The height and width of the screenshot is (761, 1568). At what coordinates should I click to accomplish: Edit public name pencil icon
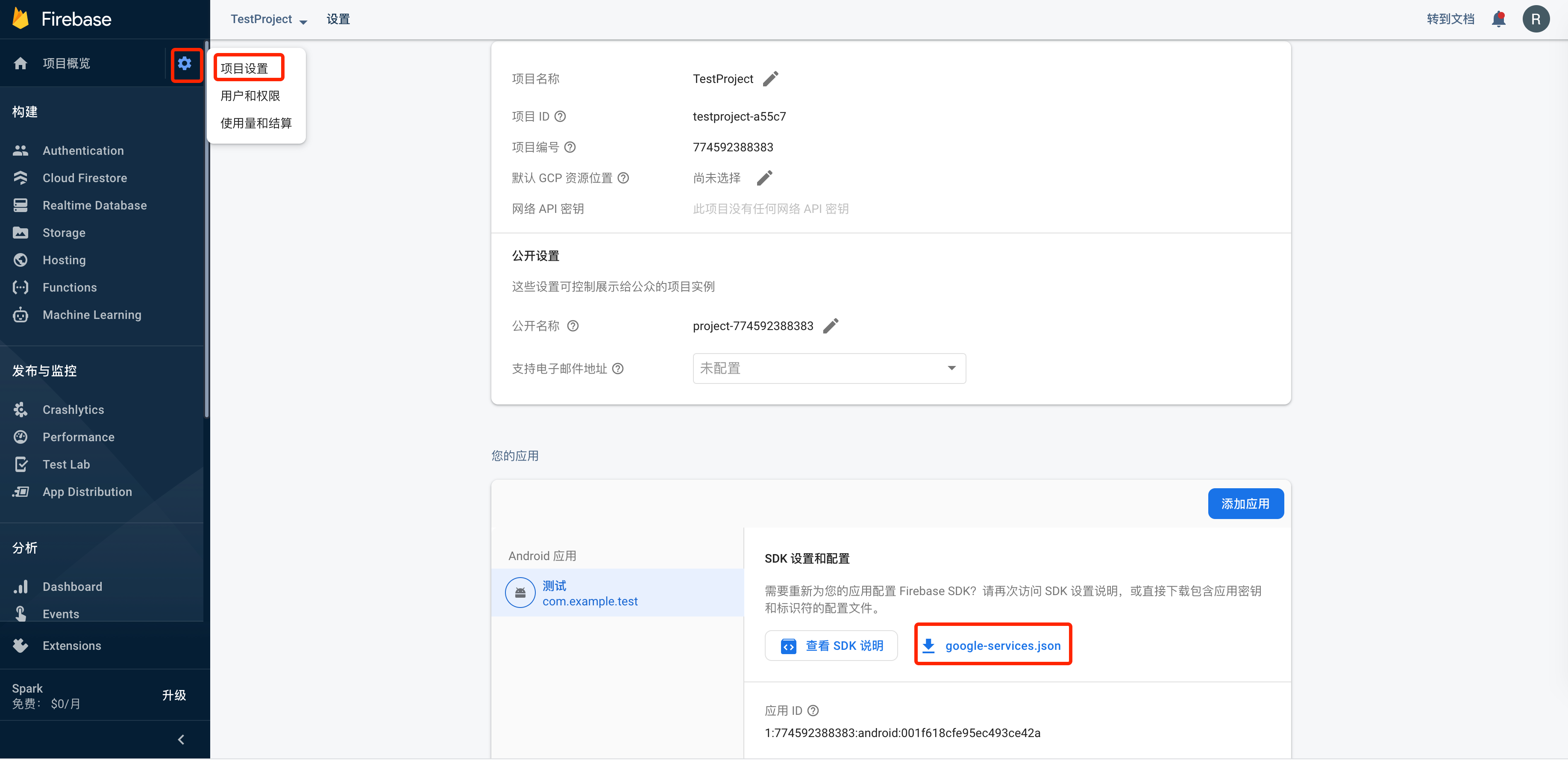pyautogui.click(x=831, y=326)
